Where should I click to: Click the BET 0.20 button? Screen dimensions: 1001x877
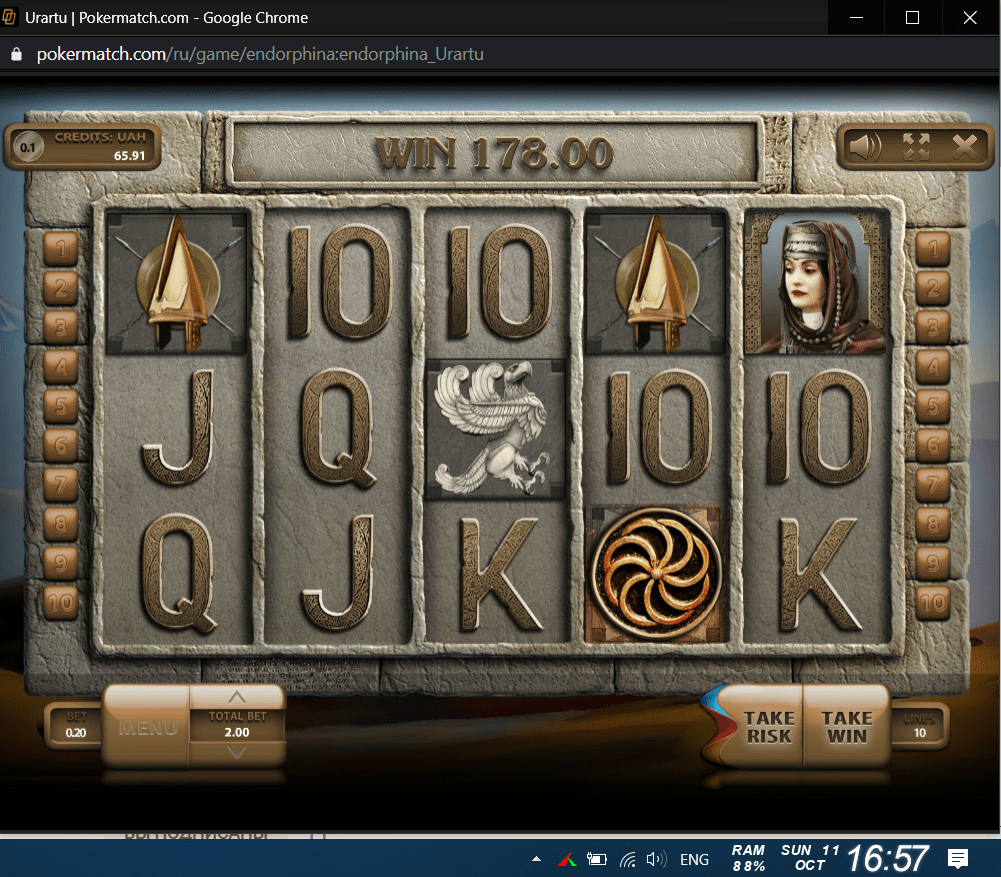pyautogui.click(x=75, y=726)
